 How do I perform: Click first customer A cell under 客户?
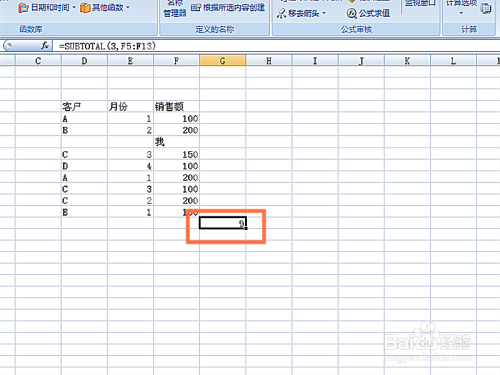coord(84,119)
